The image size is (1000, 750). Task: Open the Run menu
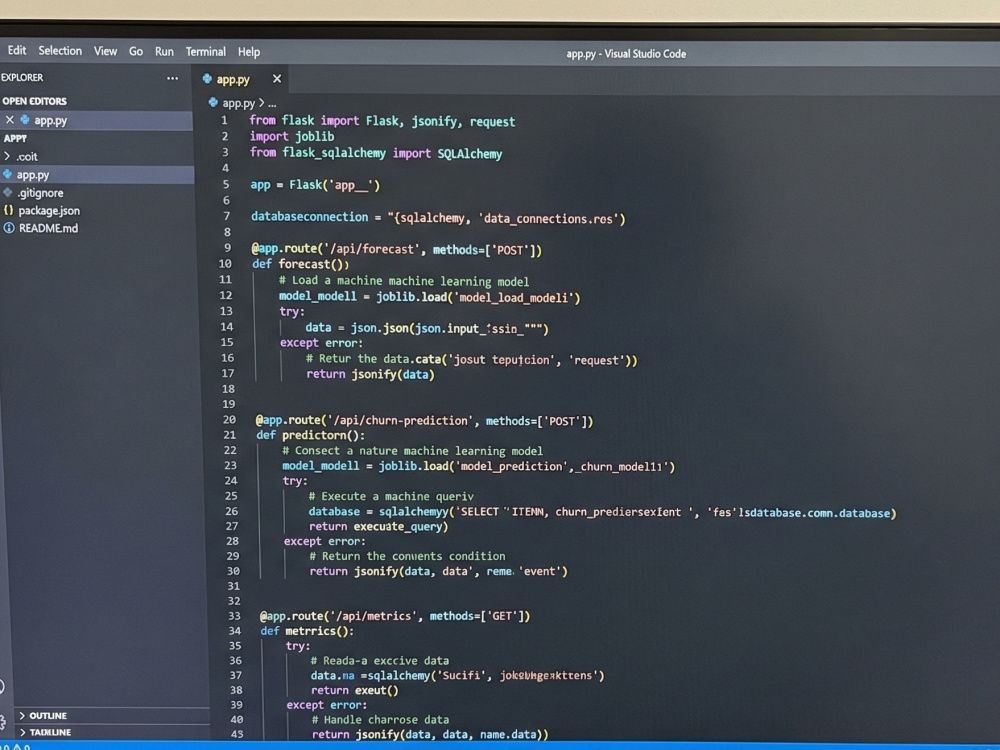pyautogui.click(x=164, y=52)
